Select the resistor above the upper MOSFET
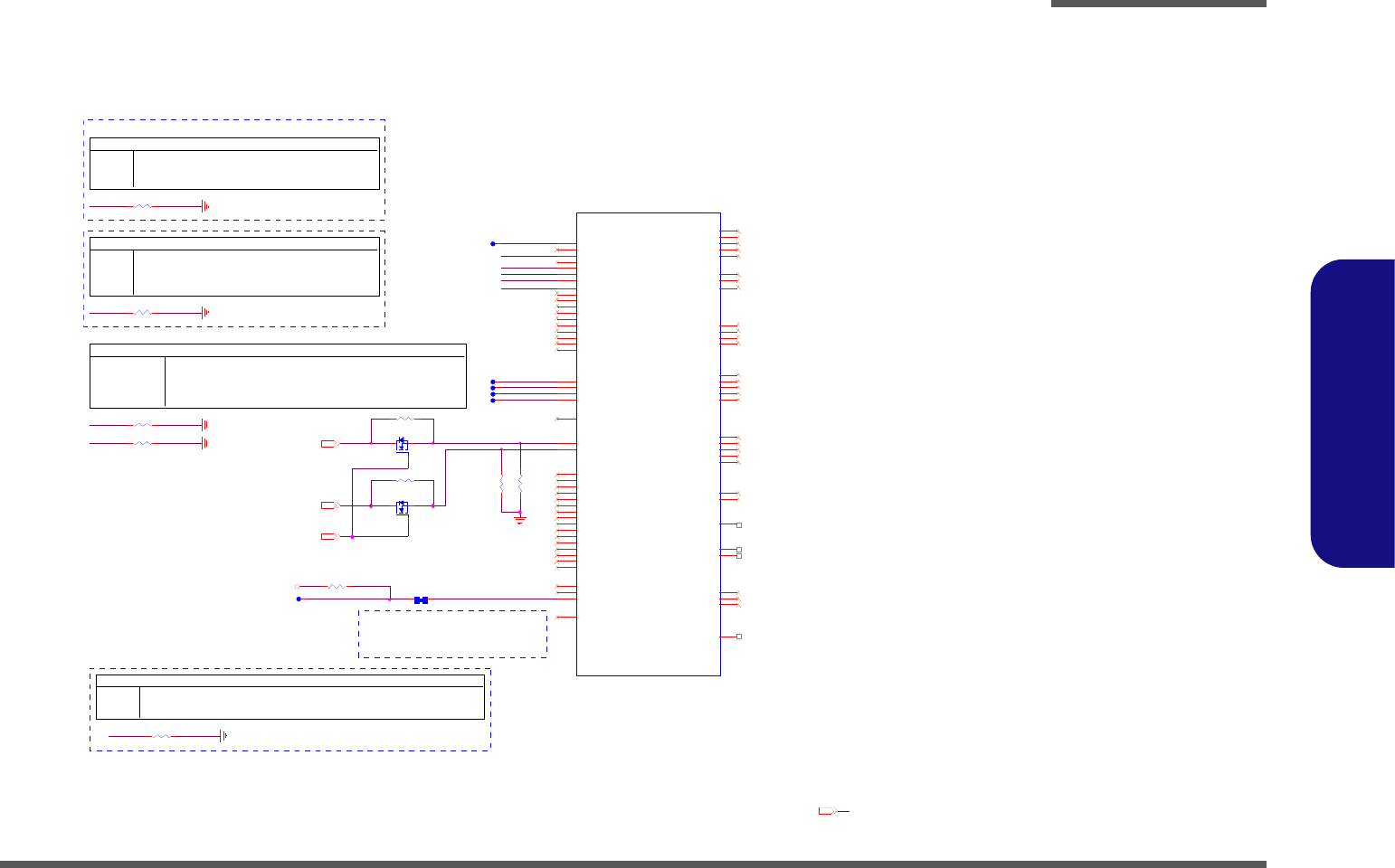 pyautogui.click(x=405, y=419)
